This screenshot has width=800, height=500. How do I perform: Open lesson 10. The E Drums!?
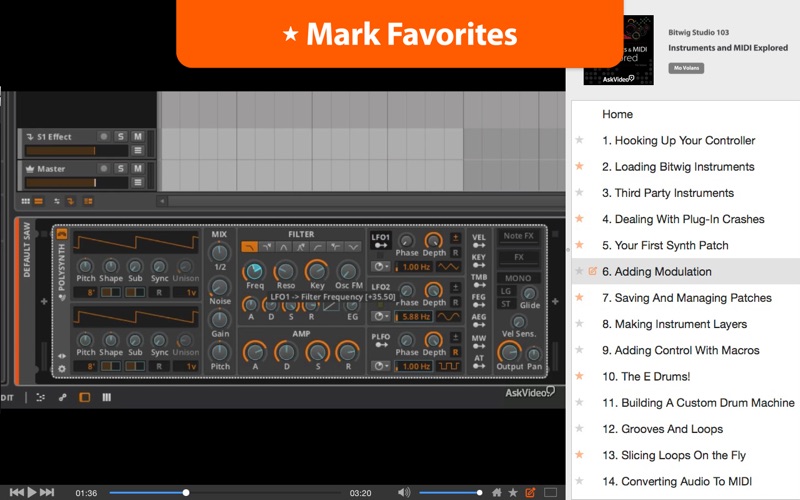pyautogui.click(x=646, y=377)
